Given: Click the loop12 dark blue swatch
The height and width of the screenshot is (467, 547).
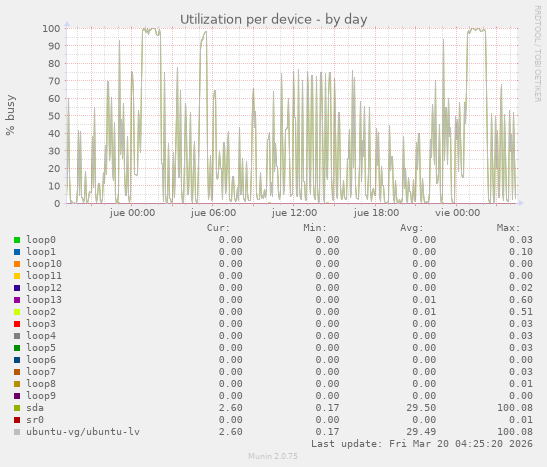Looking at the screenshot, I should coord(17,288).
